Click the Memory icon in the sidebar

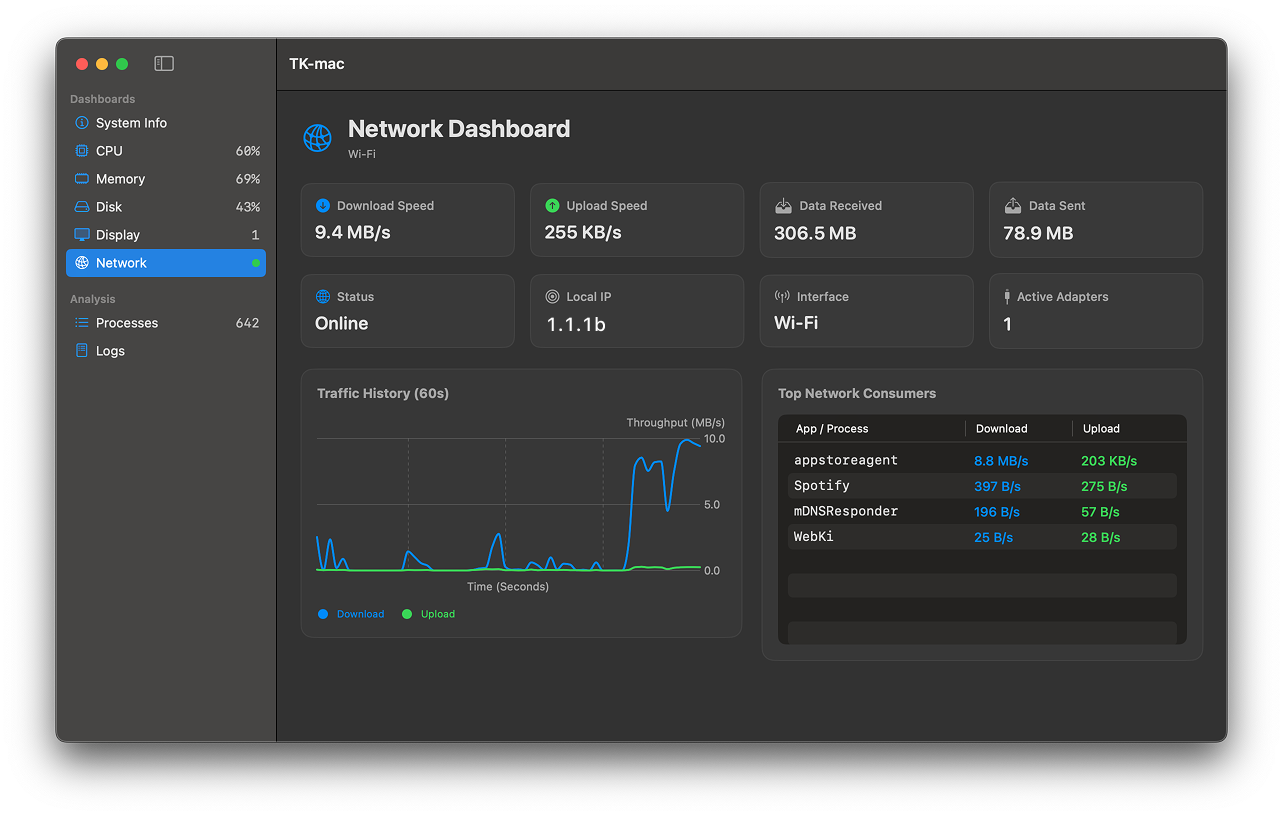(x=81, y=178)
